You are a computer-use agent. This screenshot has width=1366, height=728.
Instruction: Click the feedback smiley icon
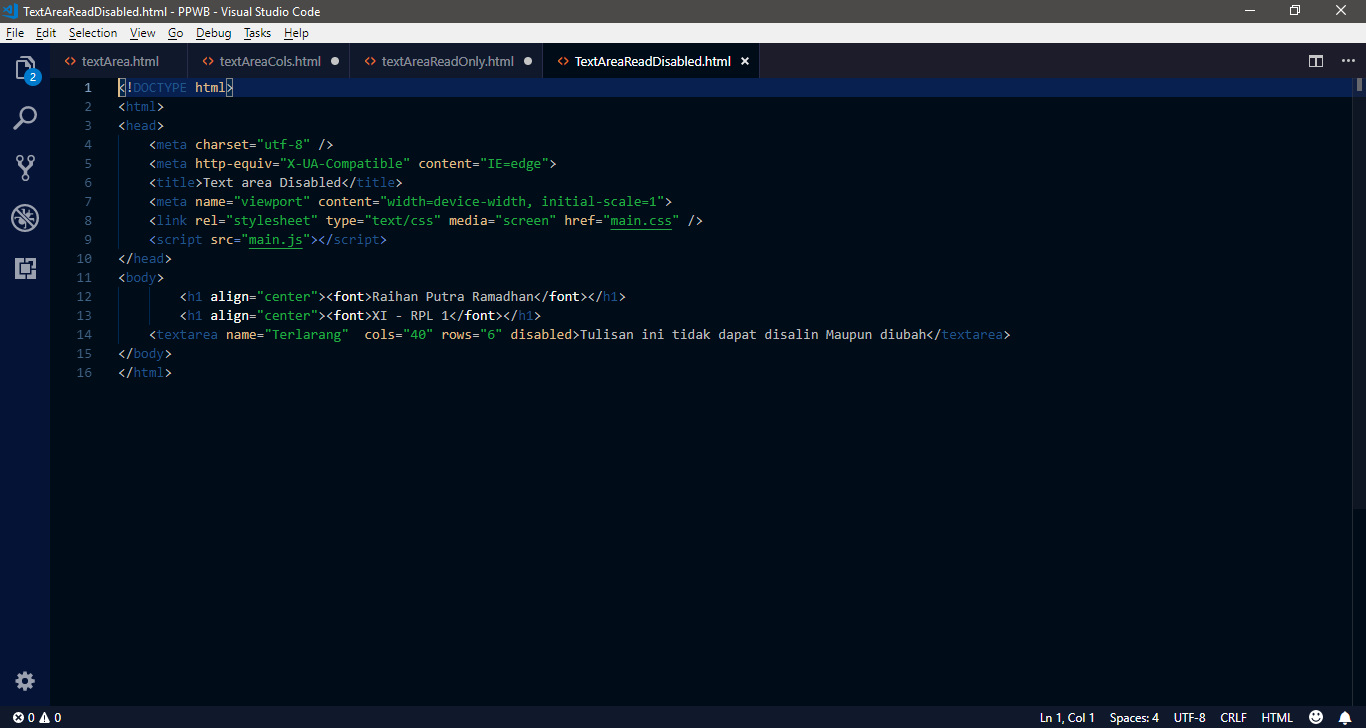point(1316,717)
